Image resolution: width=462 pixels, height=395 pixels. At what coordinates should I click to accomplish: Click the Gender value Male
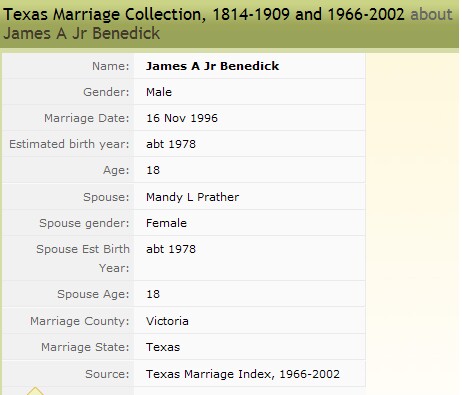point(159,92)
